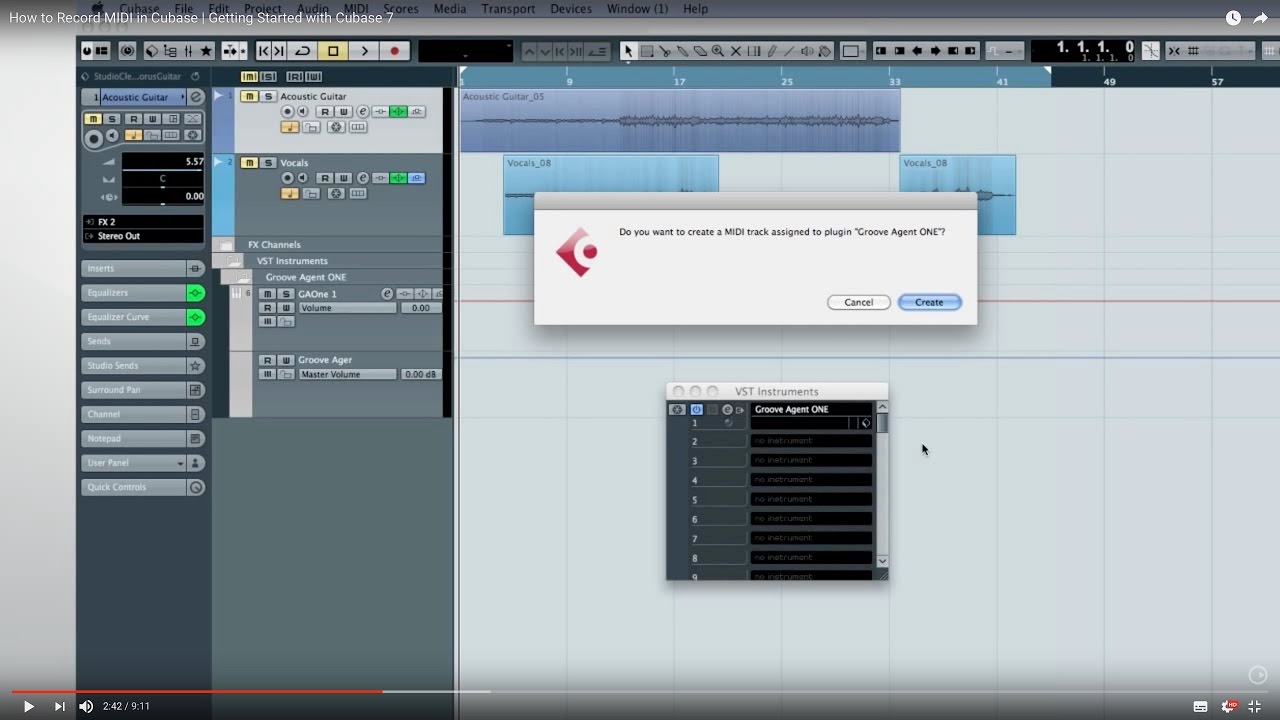The width and height of the screenshot is (1280, 720).
Task: Click the transport Play arrow button
Action: point(364,51)
